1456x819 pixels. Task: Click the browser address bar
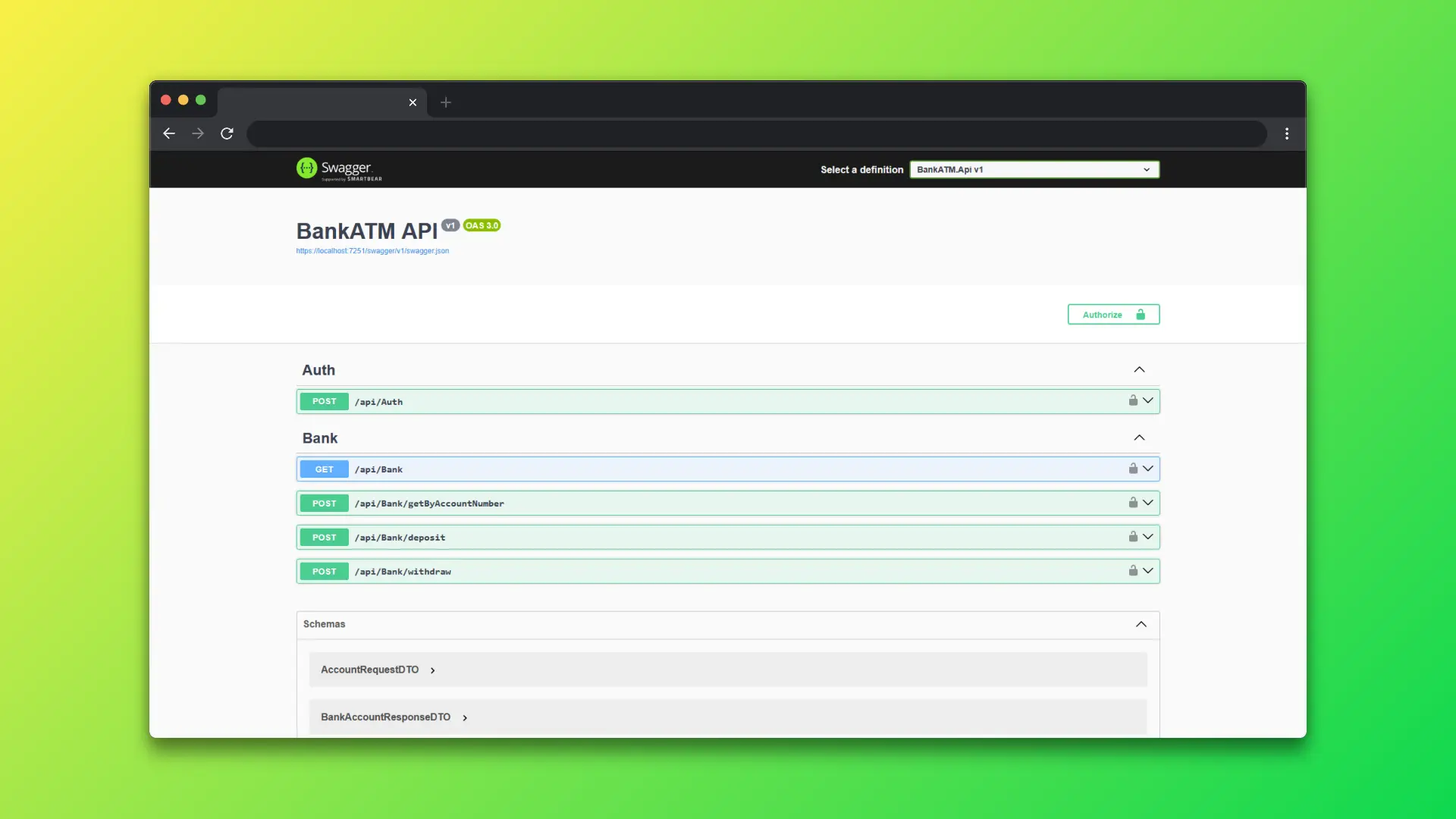tap(756, 134)
